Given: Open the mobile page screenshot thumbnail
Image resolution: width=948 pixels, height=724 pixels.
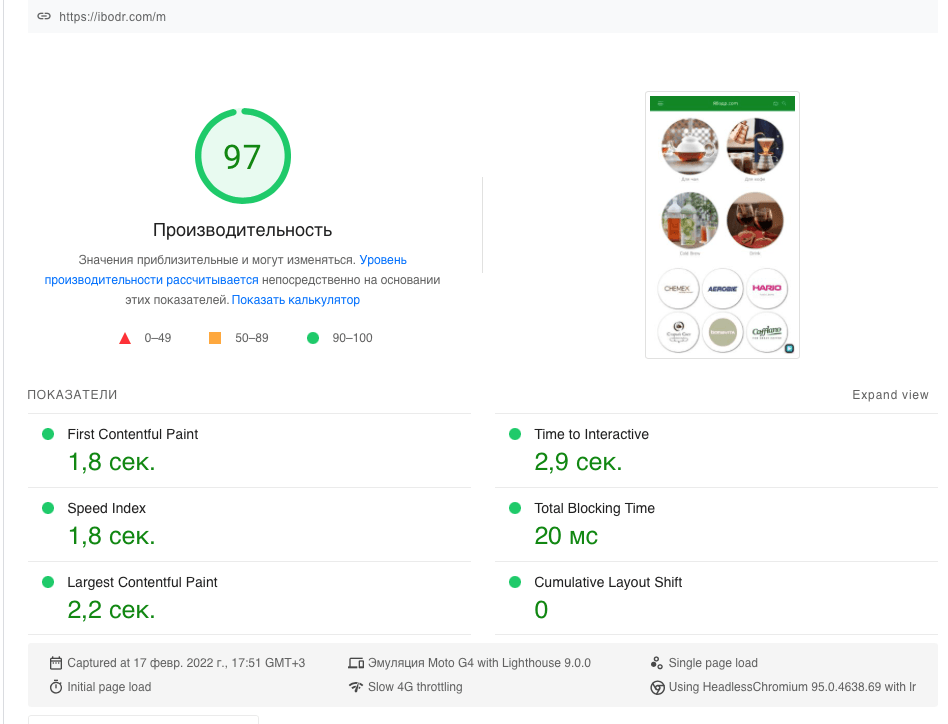Looking at the screenshot, I should [722, 224].
